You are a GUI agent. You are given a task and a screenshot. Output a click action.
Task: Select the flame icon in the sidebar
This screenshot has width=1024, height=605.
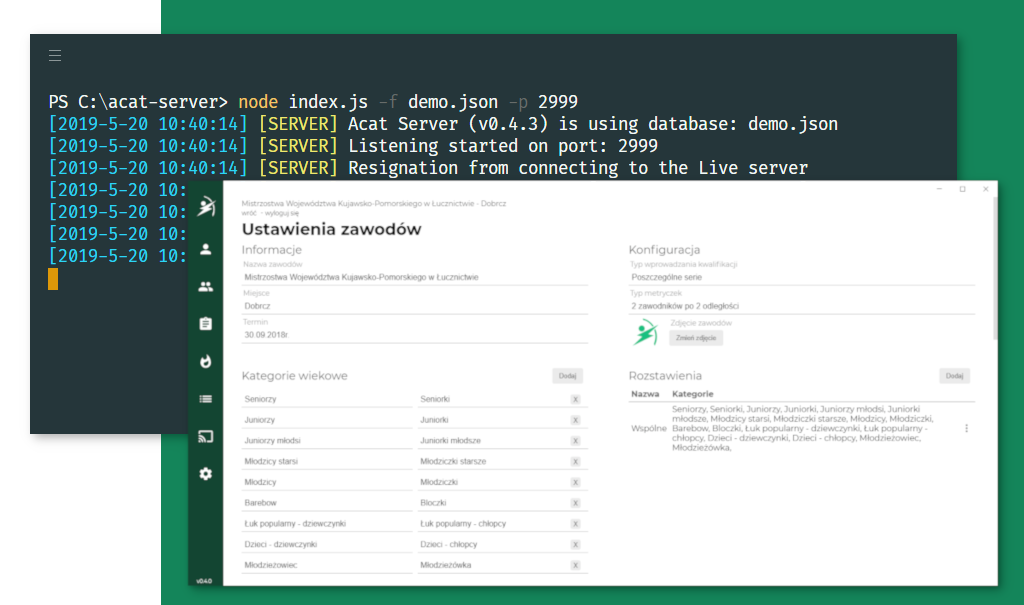[x=206, y=361]
